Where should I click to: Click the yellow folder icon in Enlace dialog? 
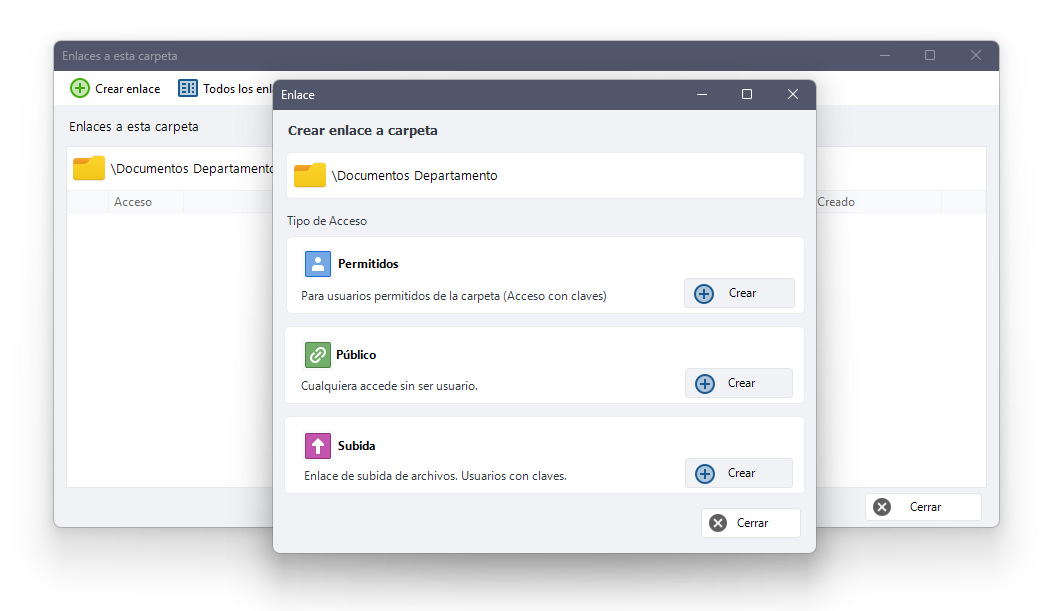click(309, 175)
